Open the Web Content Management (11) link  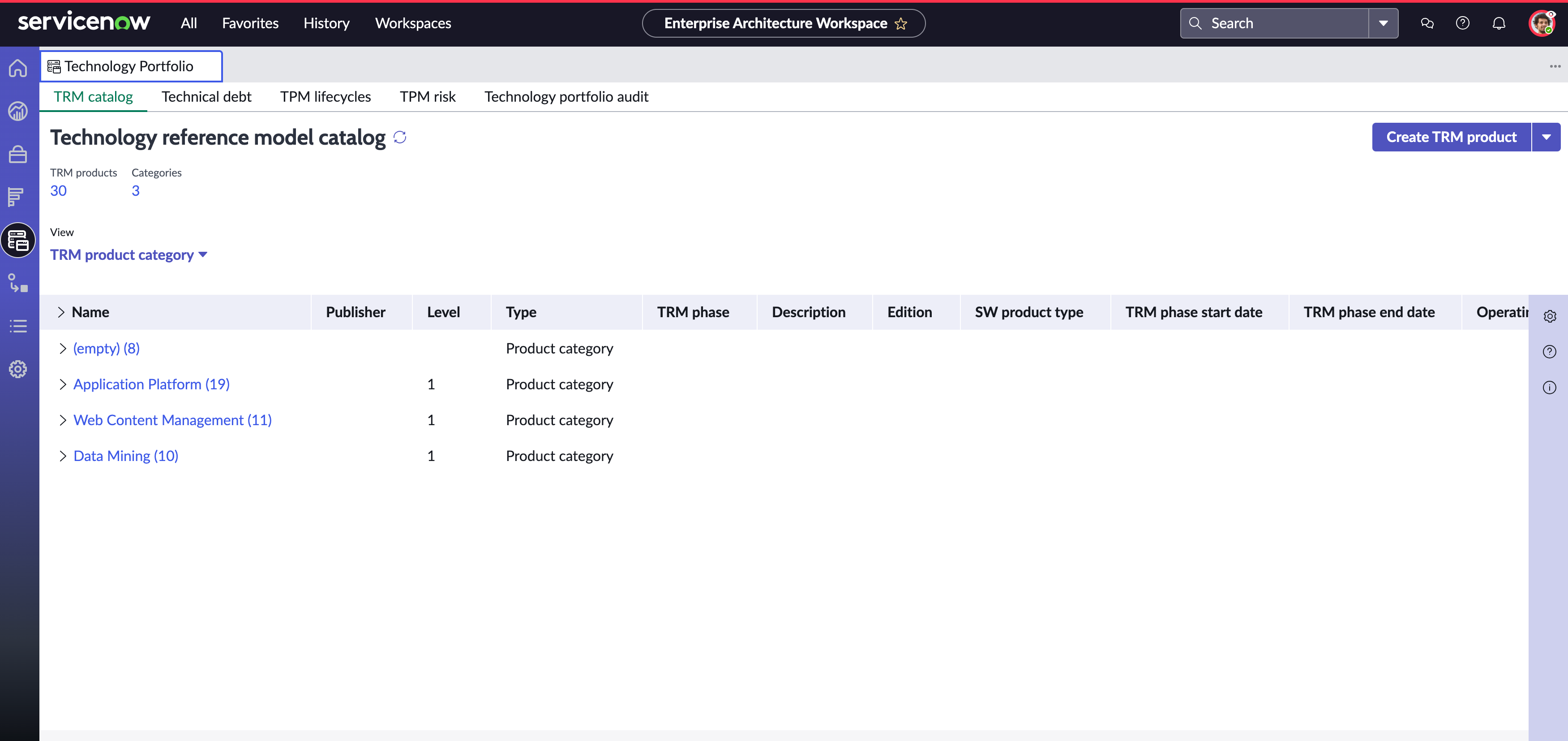[x=173, y=420]
